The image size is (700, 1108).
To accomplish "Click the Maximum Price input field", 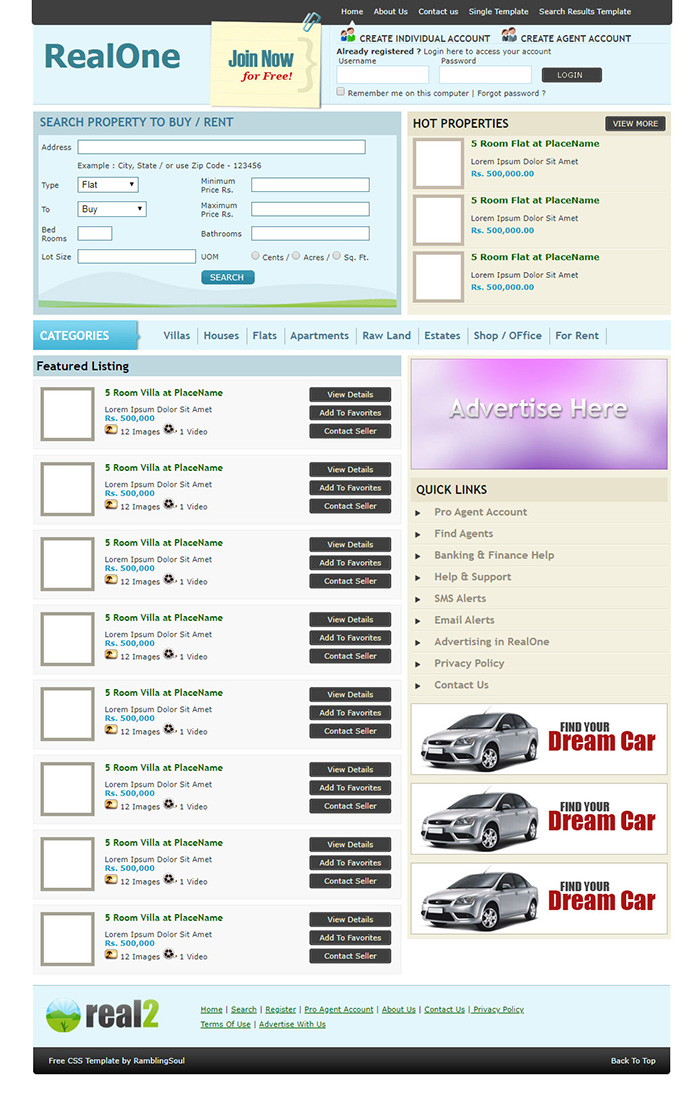I will (310, 209).
